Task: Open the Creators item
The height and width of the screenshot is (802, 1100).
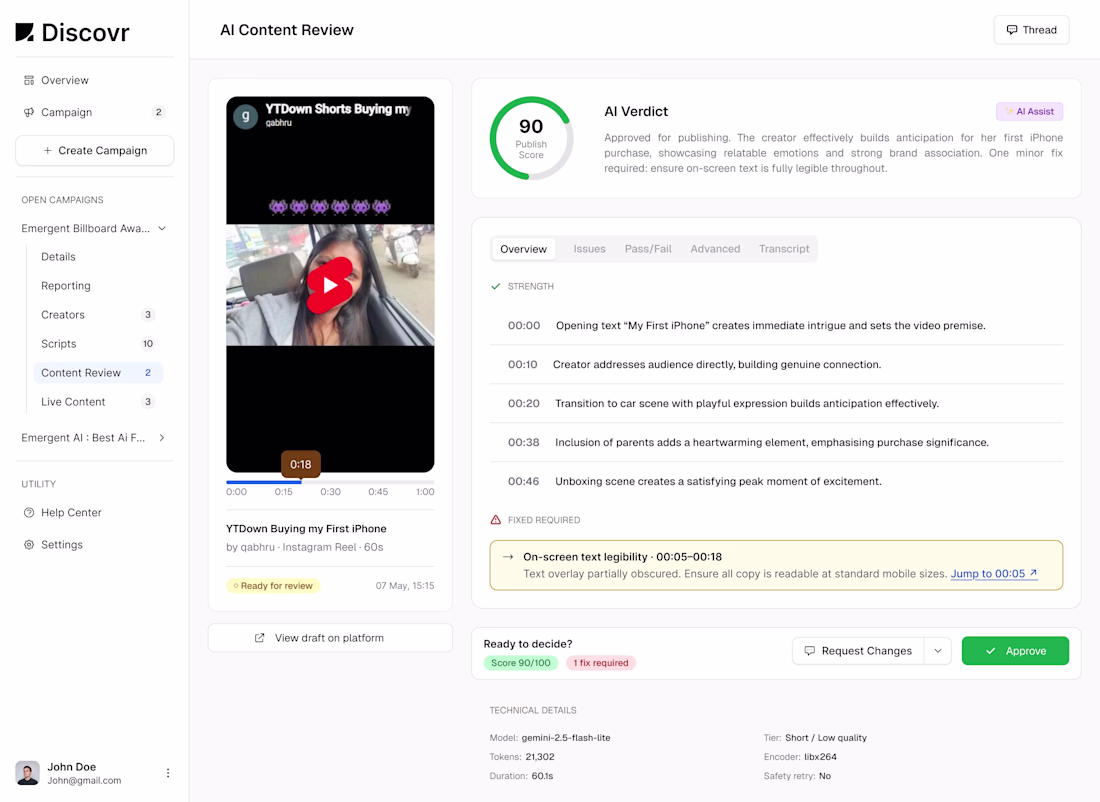Action: coord(98,314)
